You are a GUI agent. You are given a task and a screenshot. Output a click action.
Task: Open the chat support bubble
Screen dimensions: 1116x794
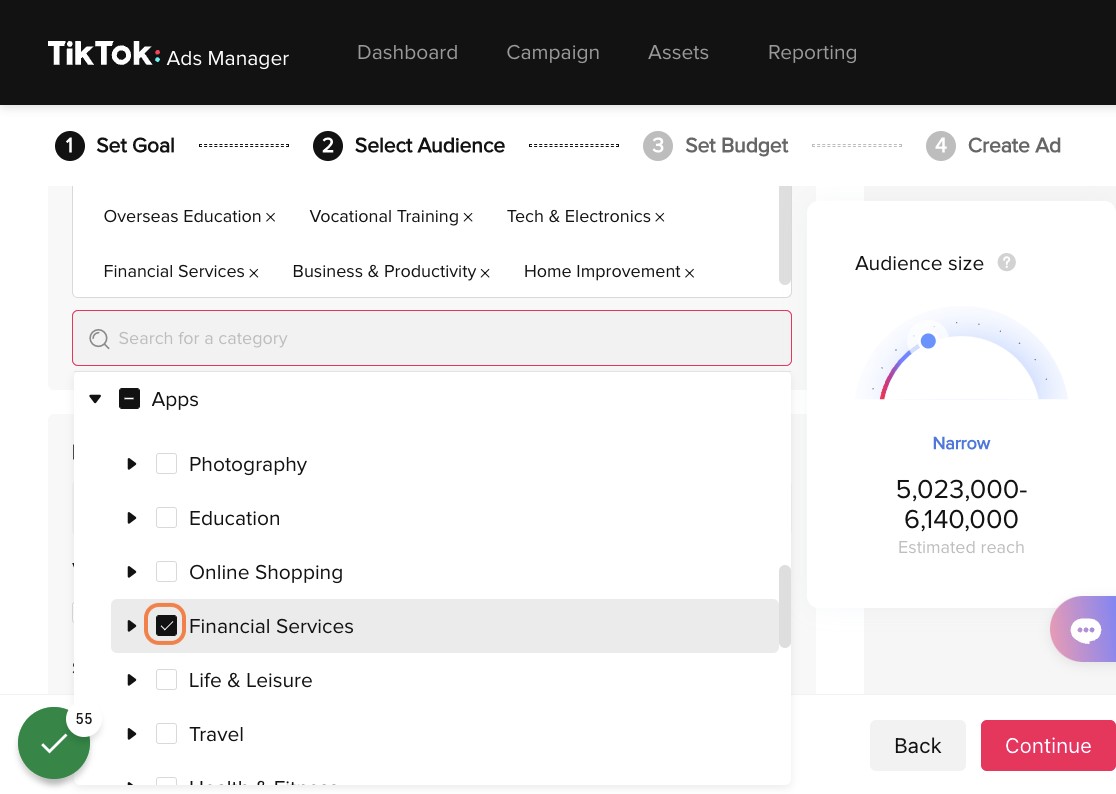click(x=1085, y=630)
